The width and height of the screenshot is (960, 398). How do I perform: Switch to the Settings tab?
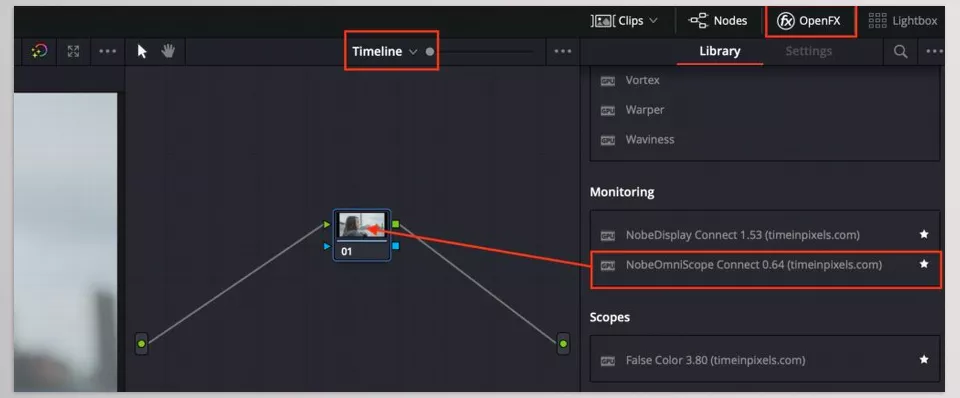click(808, 51)
